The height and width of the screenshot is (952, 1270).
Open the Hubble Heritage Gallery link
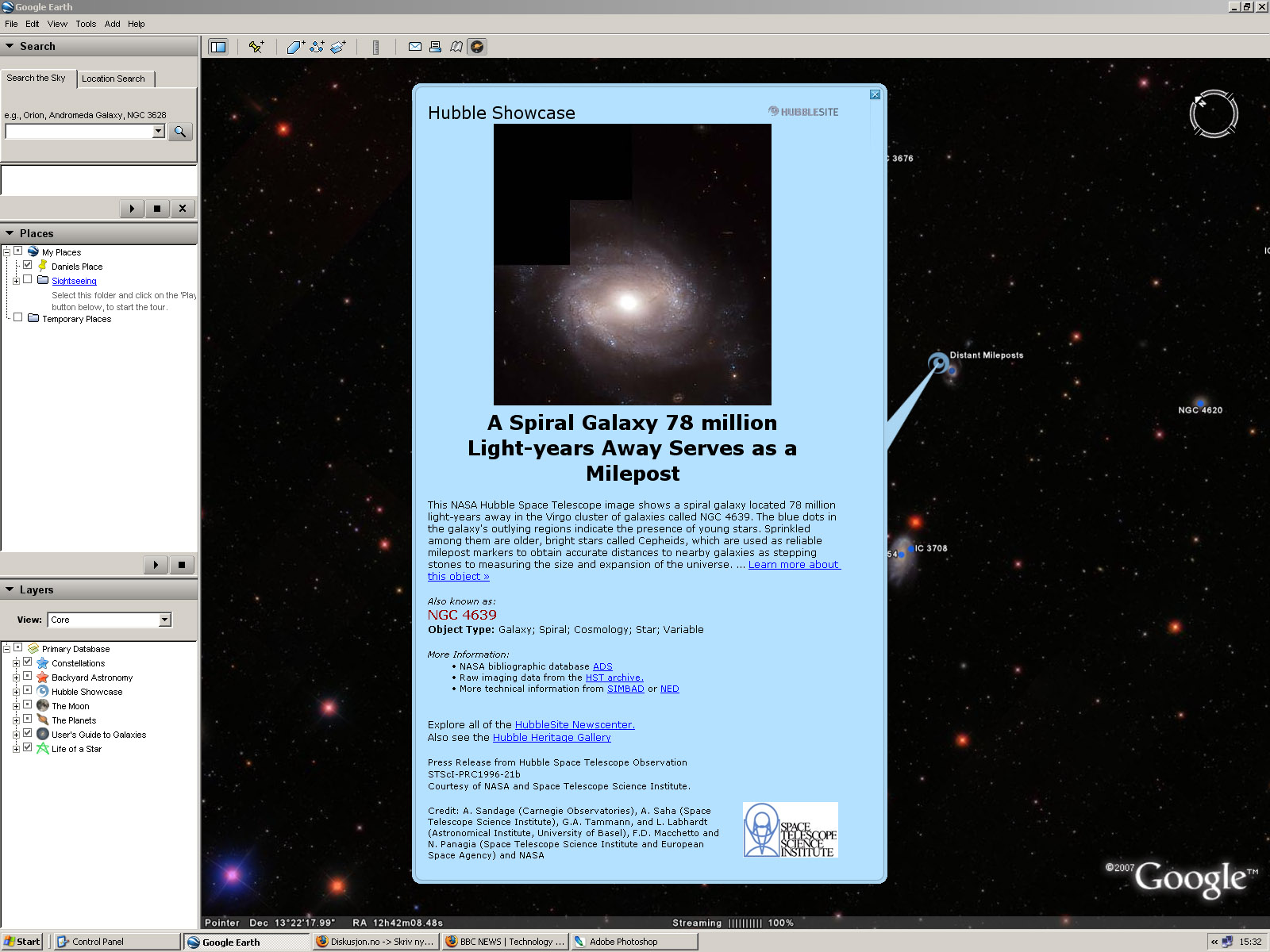(552, 737)
